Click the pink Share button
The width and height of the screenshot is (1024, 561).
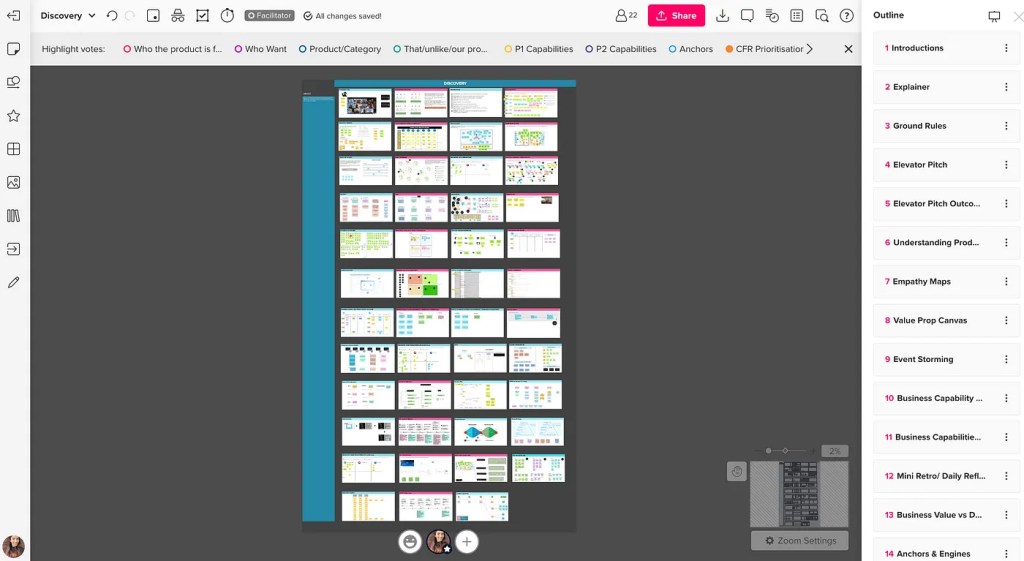tap(676, 16)
